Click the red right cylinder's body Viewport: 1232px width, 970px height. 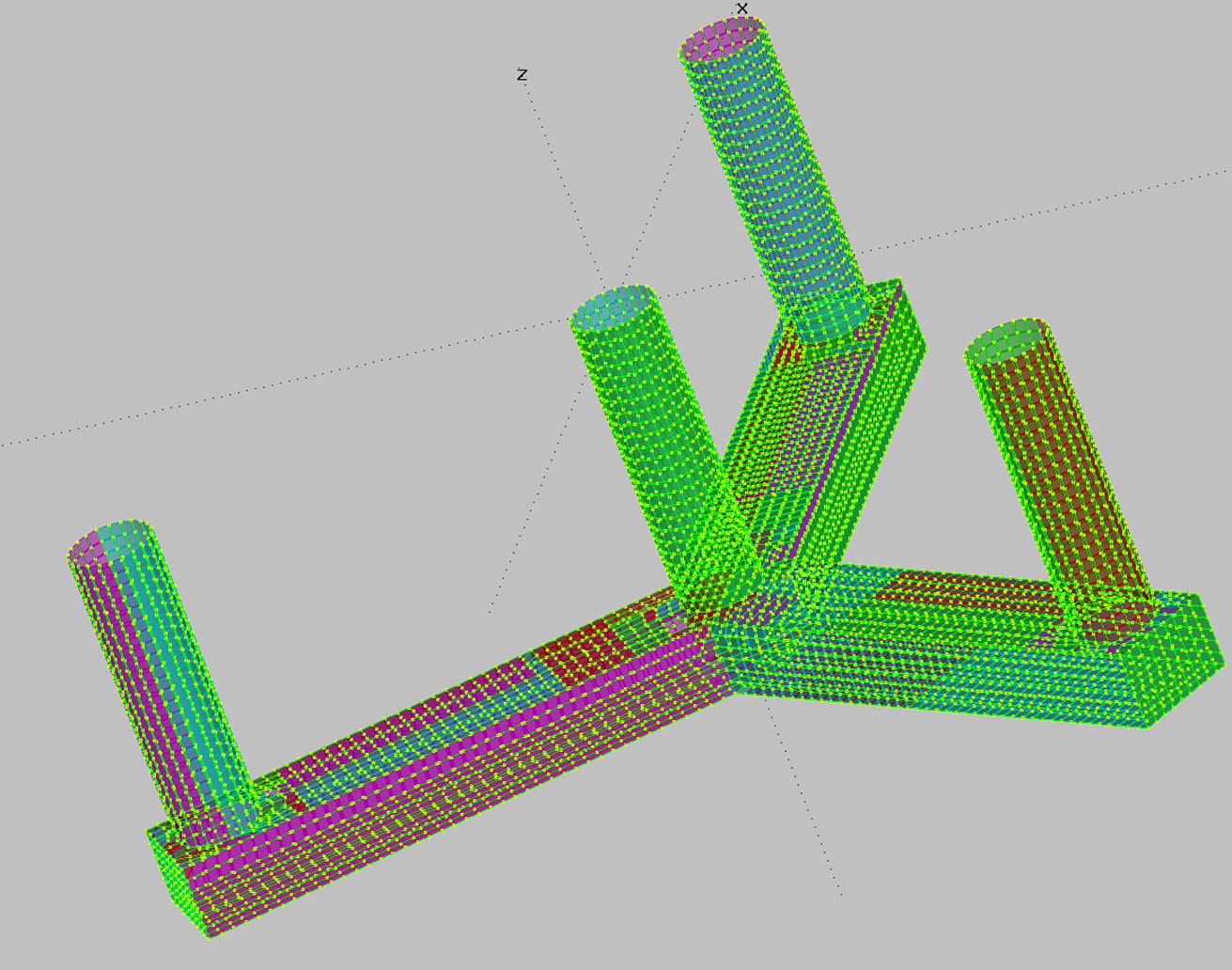pos(1062,470)
